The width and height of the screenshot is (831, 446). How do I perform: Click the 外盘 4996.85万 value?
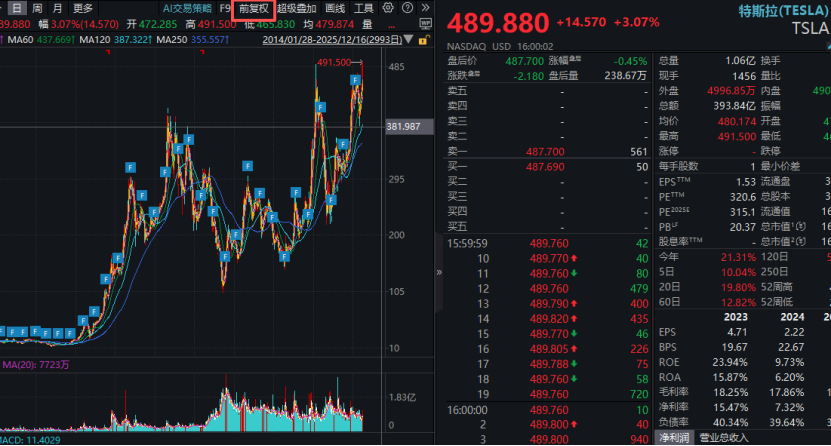click(x=731, y=91)
